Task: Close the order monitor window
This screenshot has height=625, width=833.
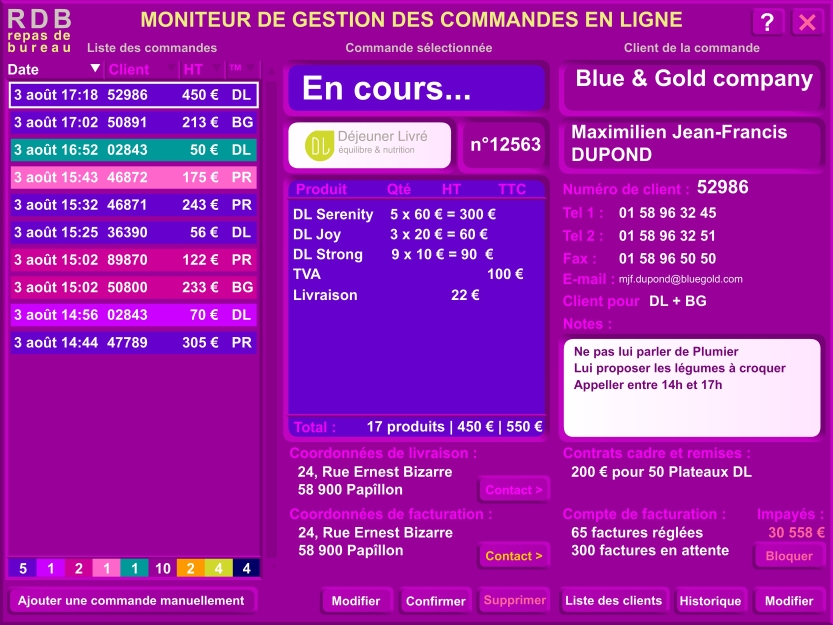Action: point(808,22)
